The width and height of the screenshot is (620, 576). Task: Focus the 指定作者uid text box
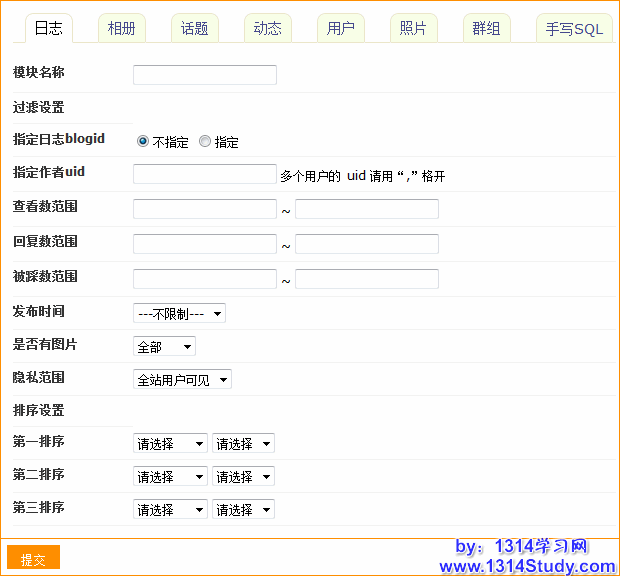[x=205, y=174]
